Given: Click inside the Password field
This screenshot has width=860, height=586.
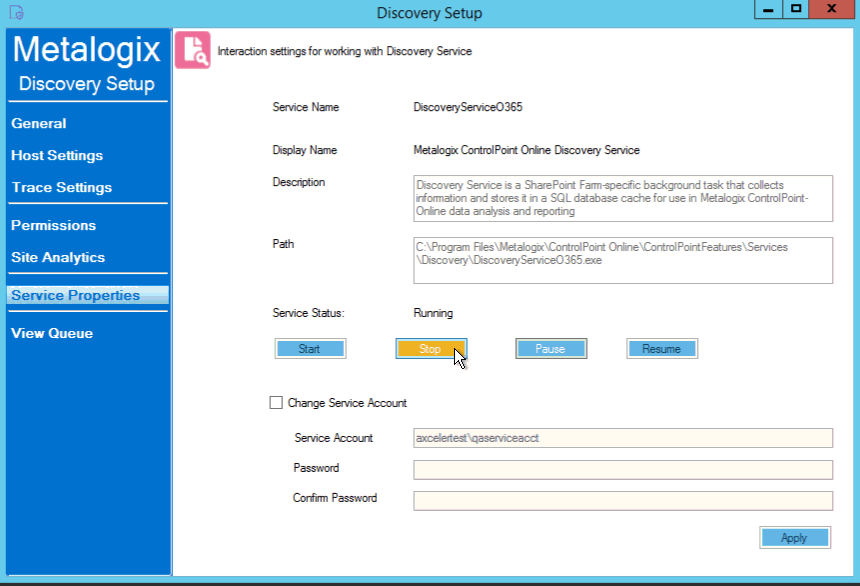Looking at the screenshot, I should pyautogui.click(x=622, y=469).
